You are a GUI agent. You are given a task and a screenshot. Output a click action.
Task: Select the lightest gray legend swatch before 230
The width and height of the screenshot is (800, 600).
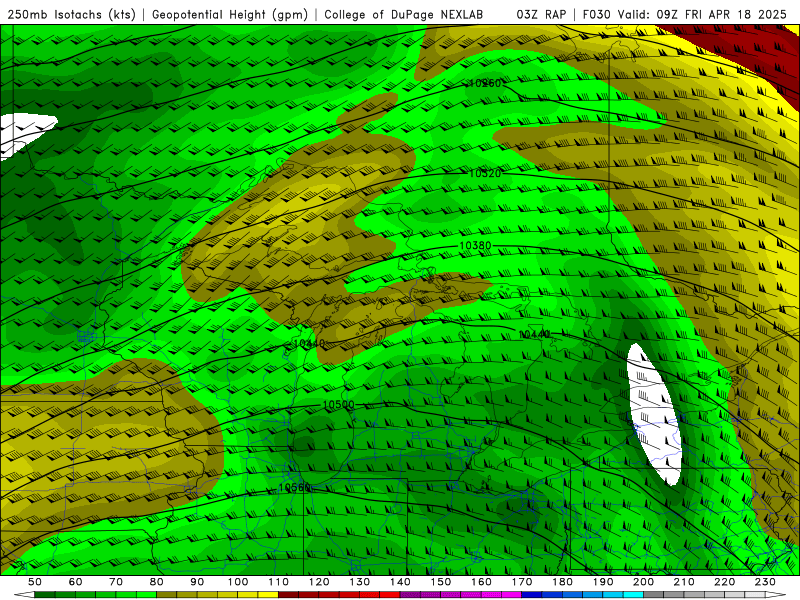point(755,595)
